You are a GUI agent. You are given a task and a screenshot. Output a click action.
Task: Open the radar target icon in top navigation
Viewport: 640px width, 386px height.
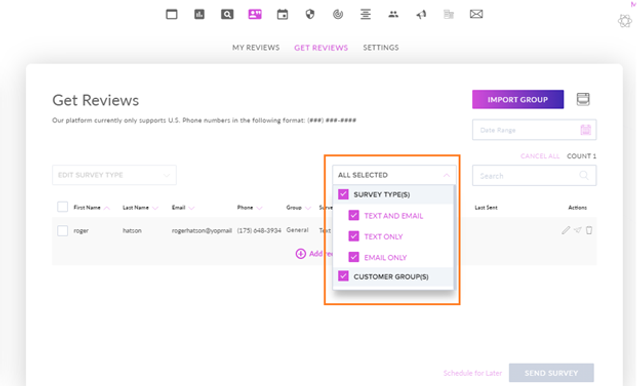coord(338,15)
